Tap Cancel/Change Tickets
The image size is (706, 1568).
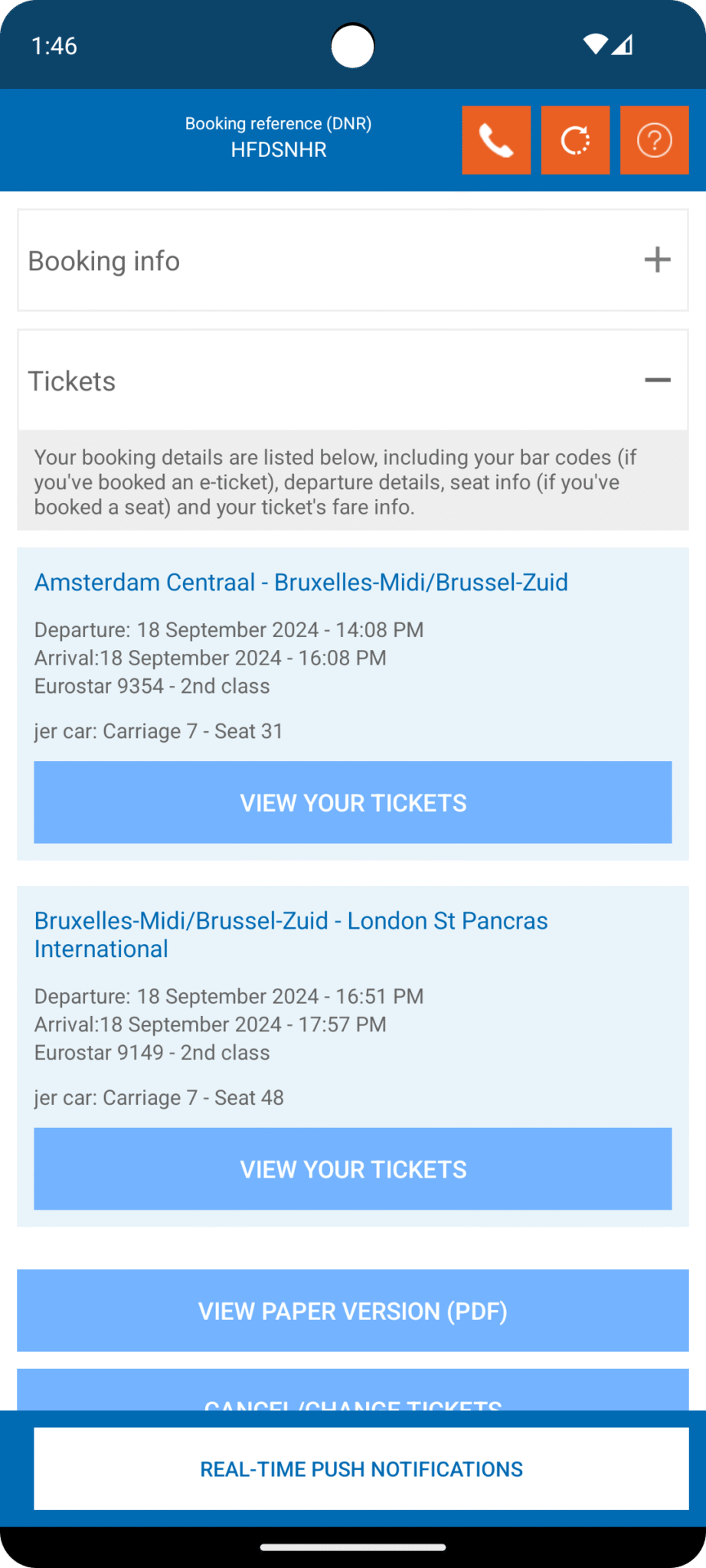pyautogui.click(x=352, y=1405)
